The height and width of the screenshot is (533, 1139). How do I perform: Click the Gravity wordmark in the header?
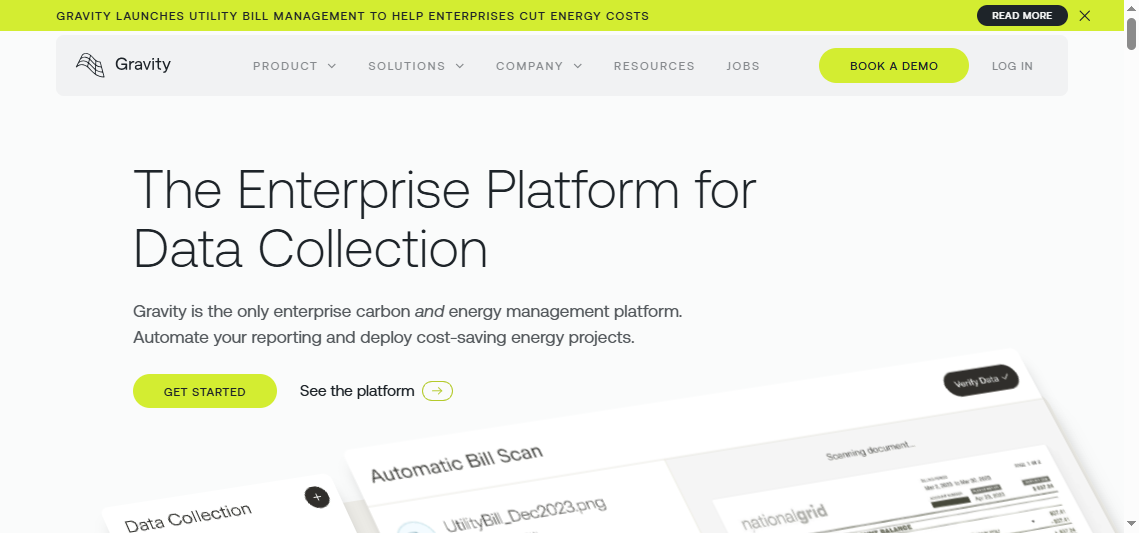click(x=143, y=65)
